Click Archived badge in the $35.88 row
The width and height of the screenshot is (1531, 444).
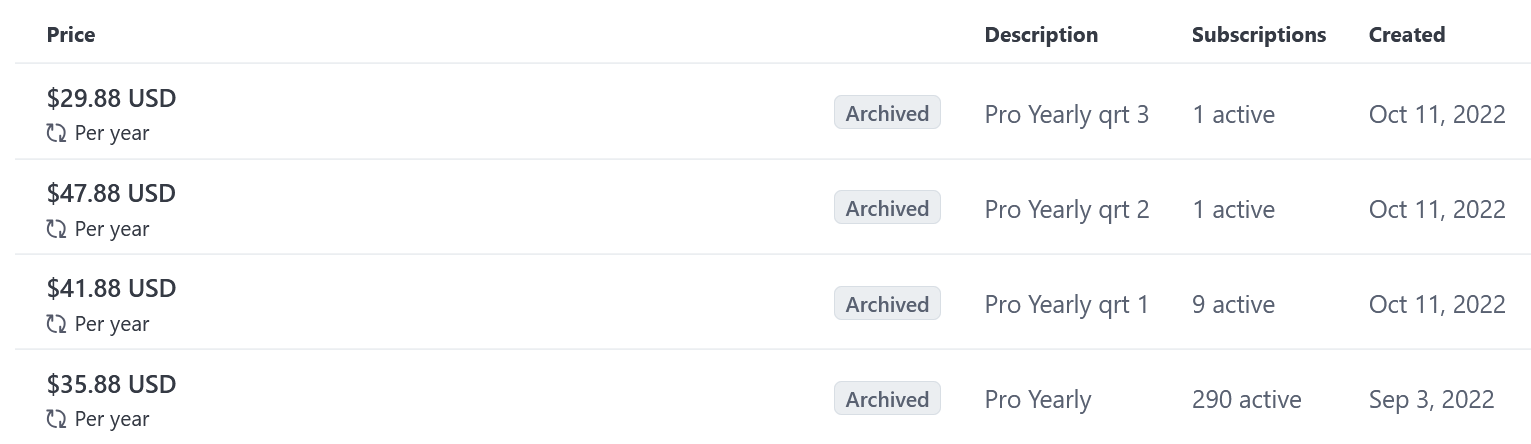point(887,399)
